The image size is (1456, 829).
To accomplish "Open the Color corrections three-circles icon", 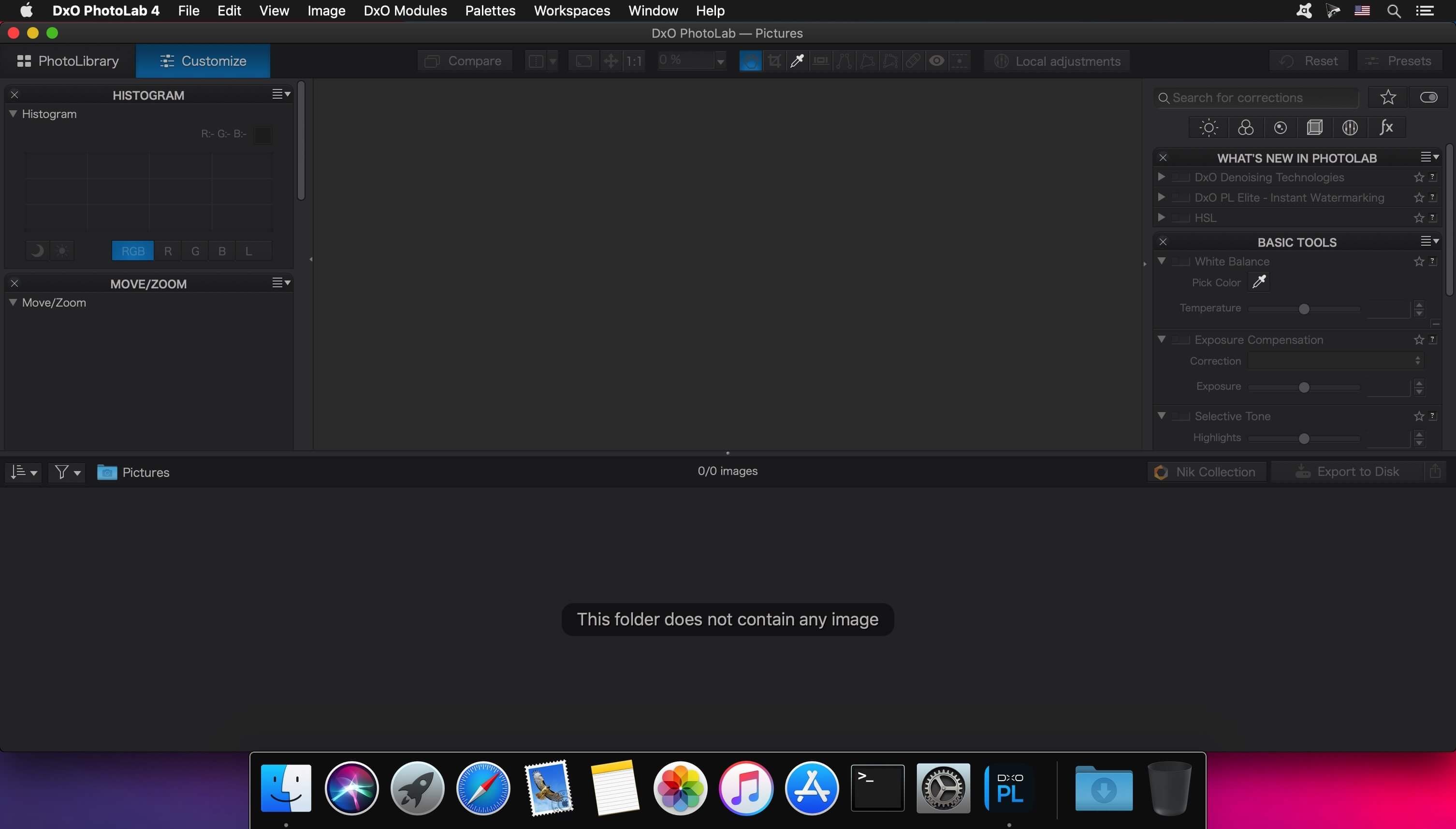I will [x=1246, y=128].
